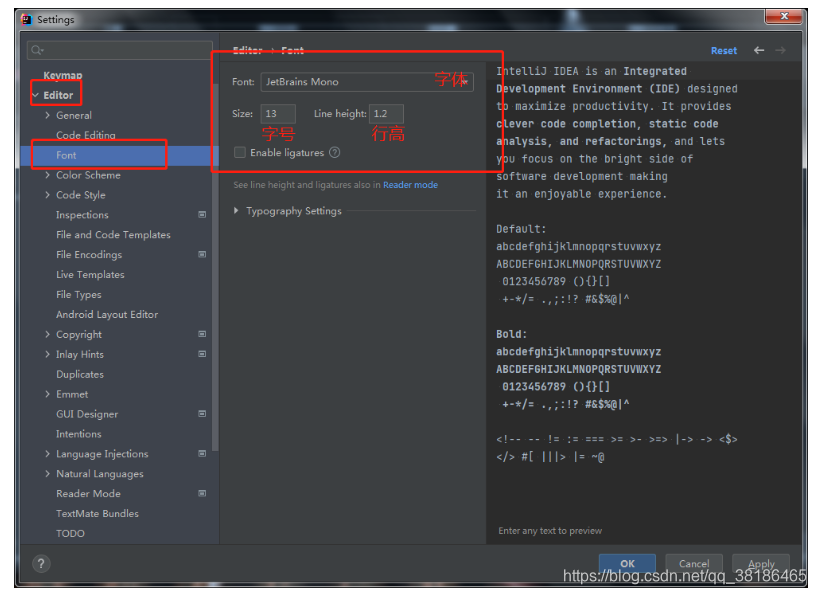Confirm with the OK button
This screenshot has height=595, width=817.
coord(627,563)
